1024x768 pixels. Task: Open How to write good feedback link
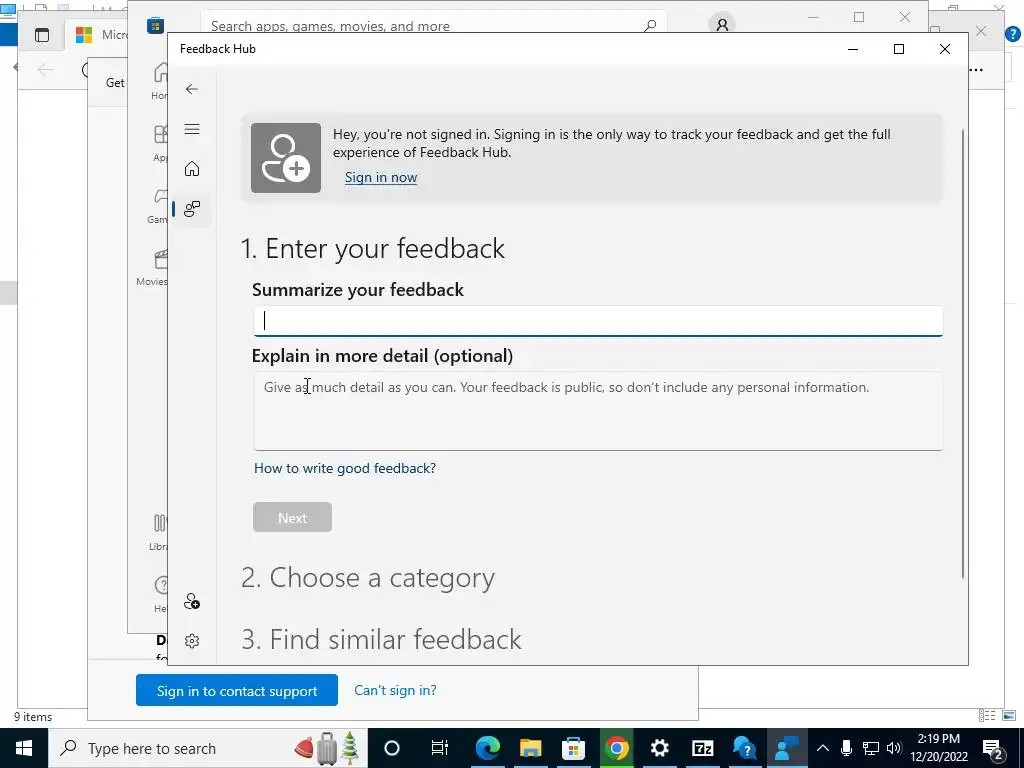(x=345, y=468)
